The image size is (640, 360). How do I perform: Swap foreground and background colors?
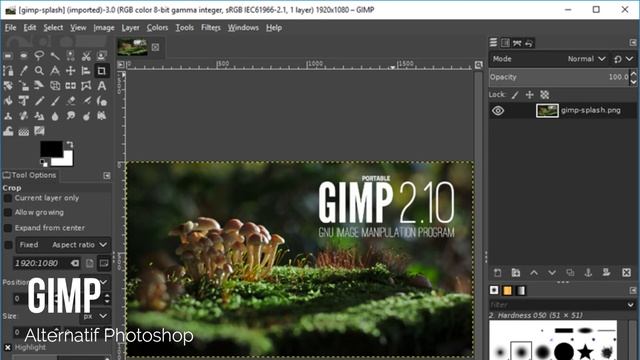70,144
